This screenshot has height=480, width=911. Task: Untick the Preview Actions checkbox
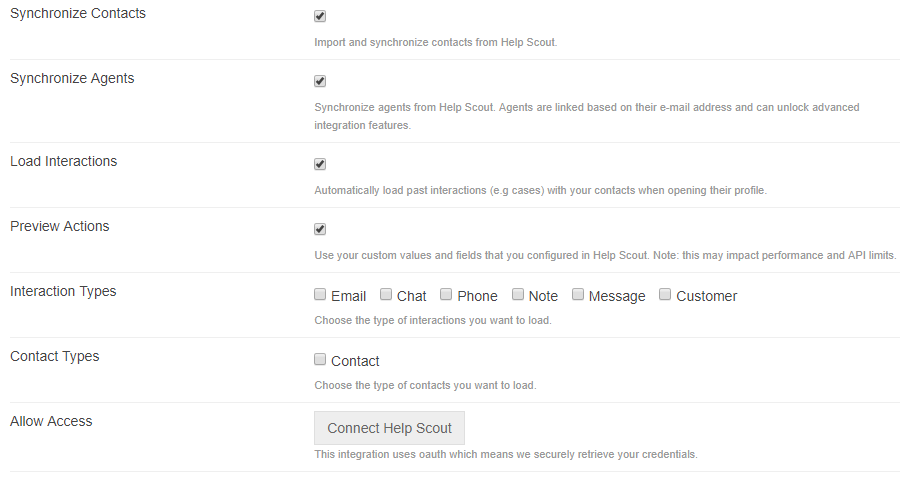[x=320, y=230]
